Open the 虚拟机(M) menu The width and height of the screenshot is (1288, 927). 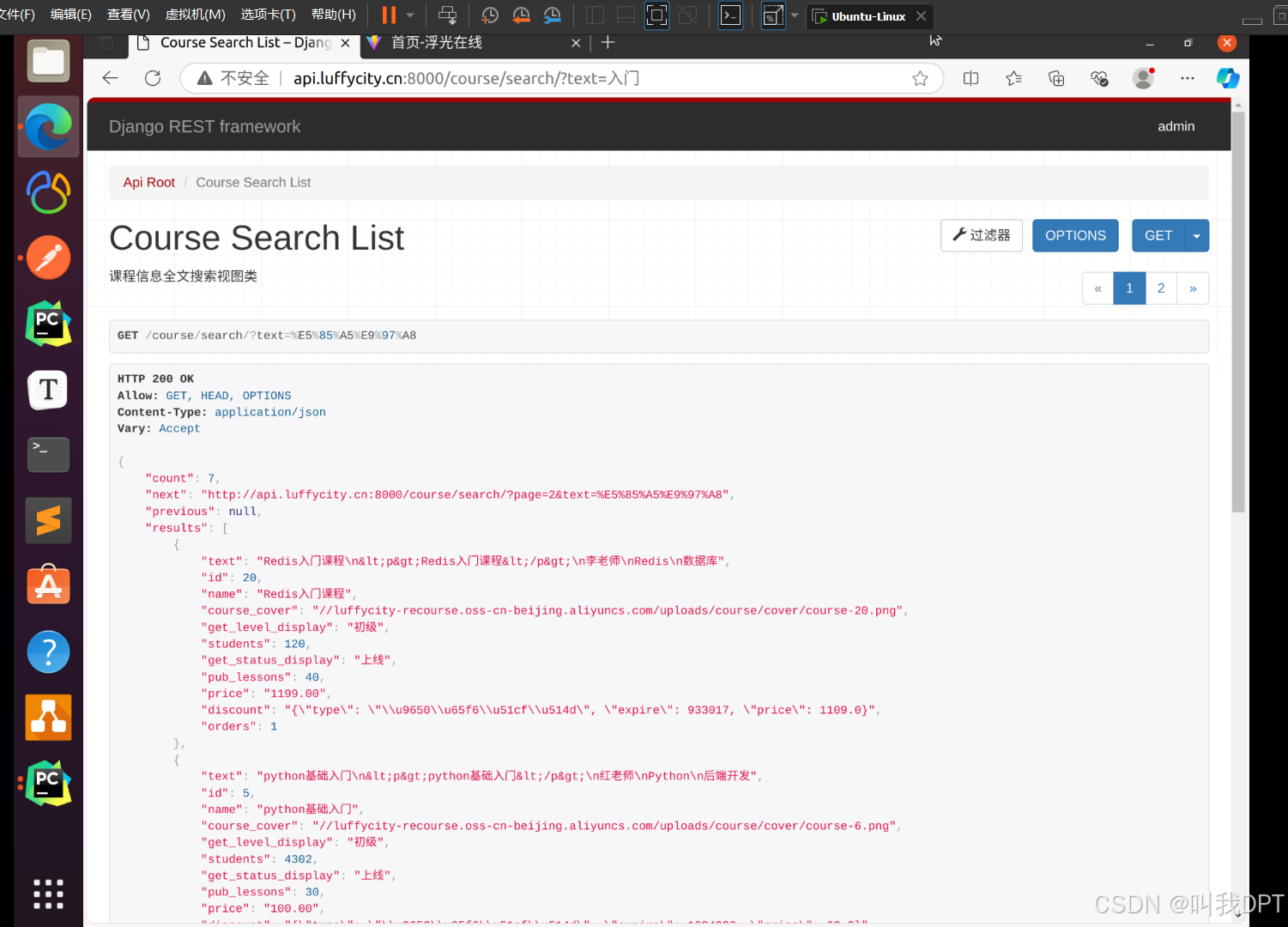(x=195, y=15)
